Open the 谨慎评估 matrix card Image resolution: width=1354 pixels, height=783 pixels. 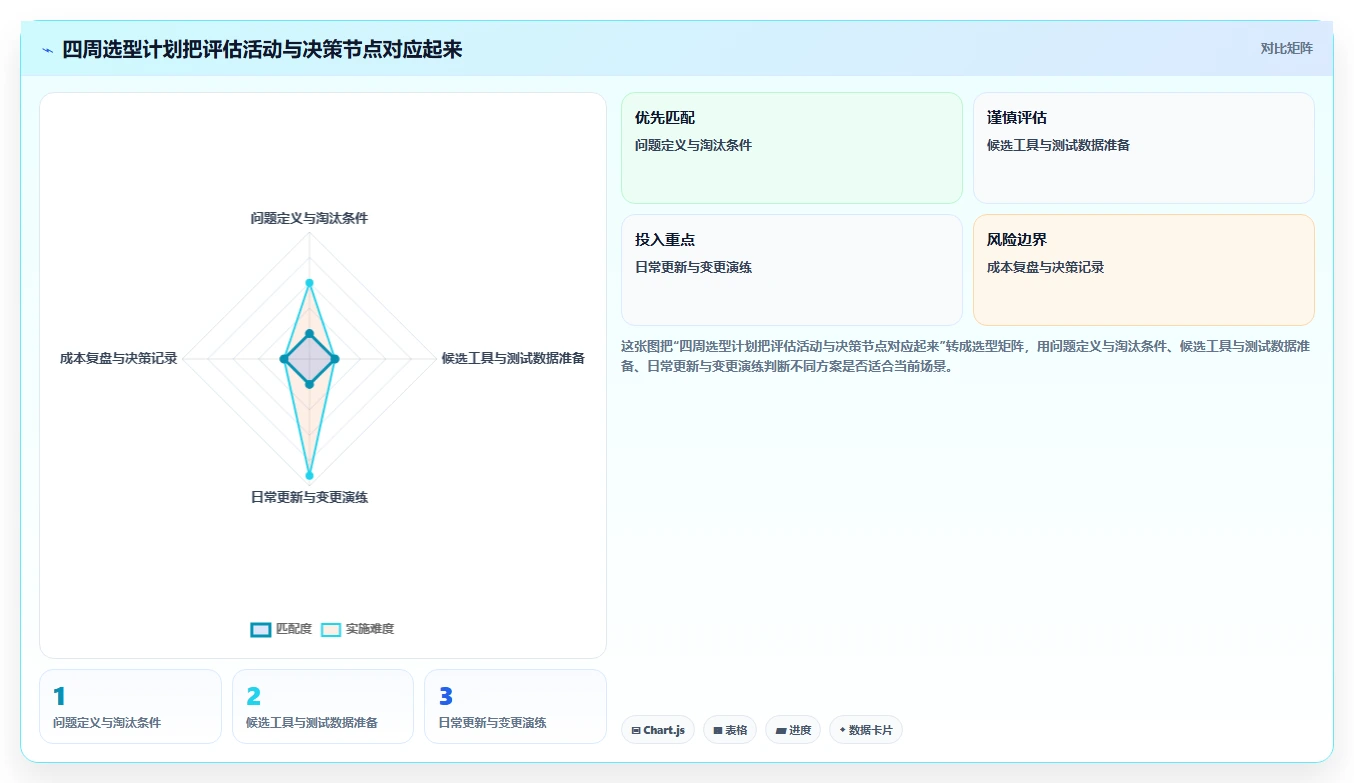1143,148
